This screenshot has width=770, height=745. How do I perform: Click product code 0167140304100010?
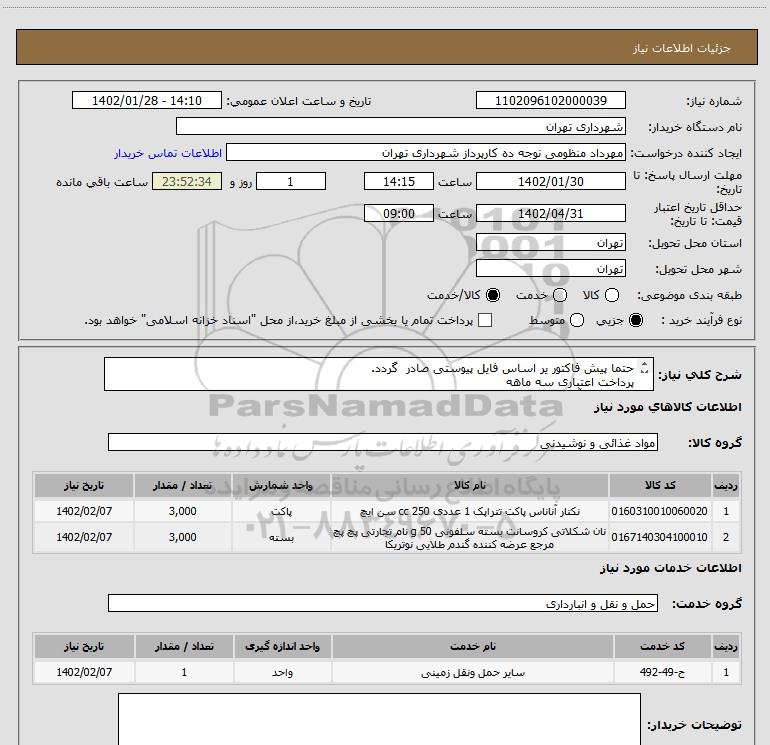(x=660, y=537)
